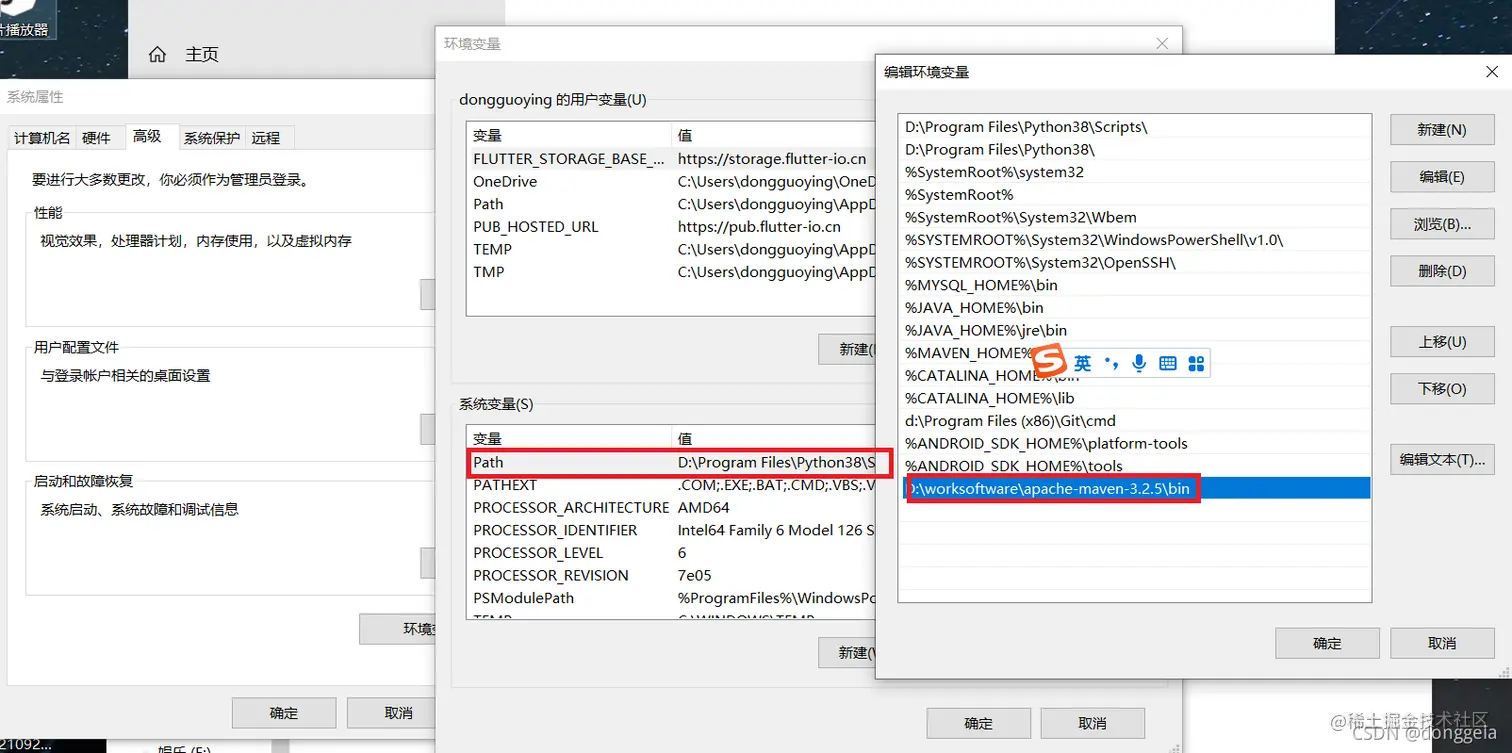1512x753 pixels.
Task: Select the PUB_HOSTED_URL user variable
Action: point(671,227)
